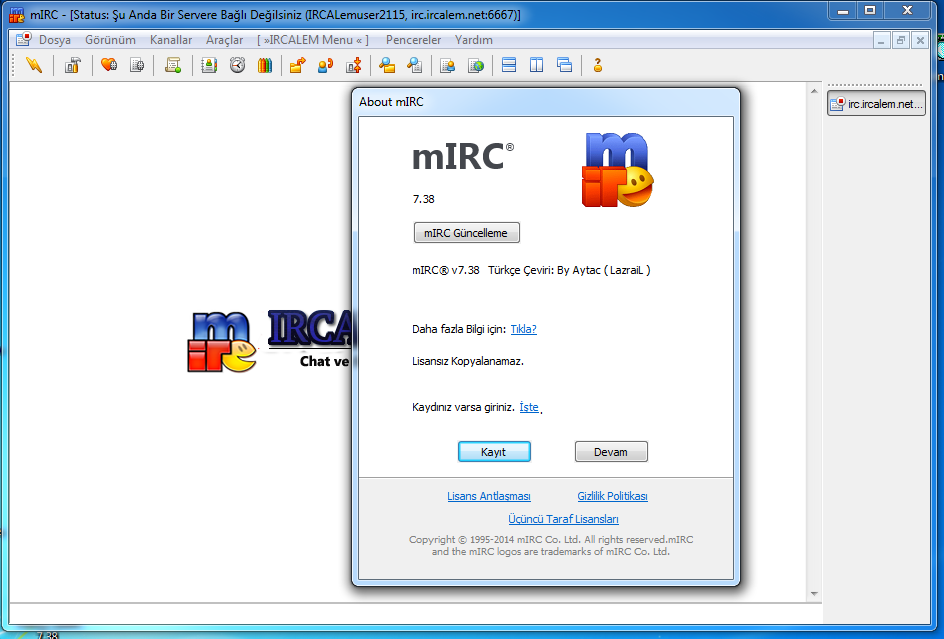
Task: Click the status window up scroll arrow
Action: coord(814,92)
